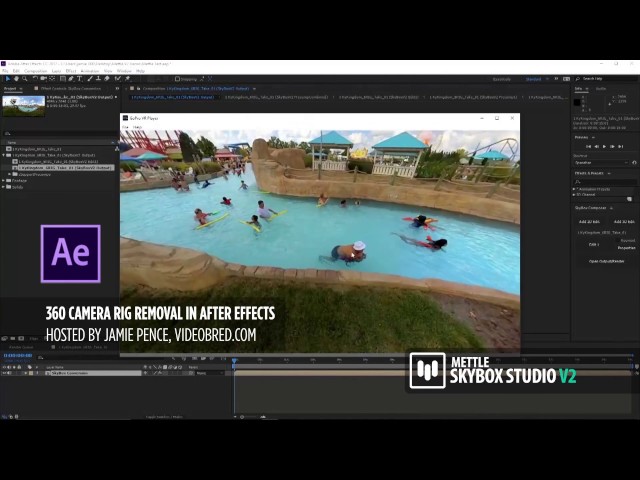The image size is (640, 480).
Task: Switch to Effect Controls Skybox Converter tab
Action: click(x=70, y=89)
